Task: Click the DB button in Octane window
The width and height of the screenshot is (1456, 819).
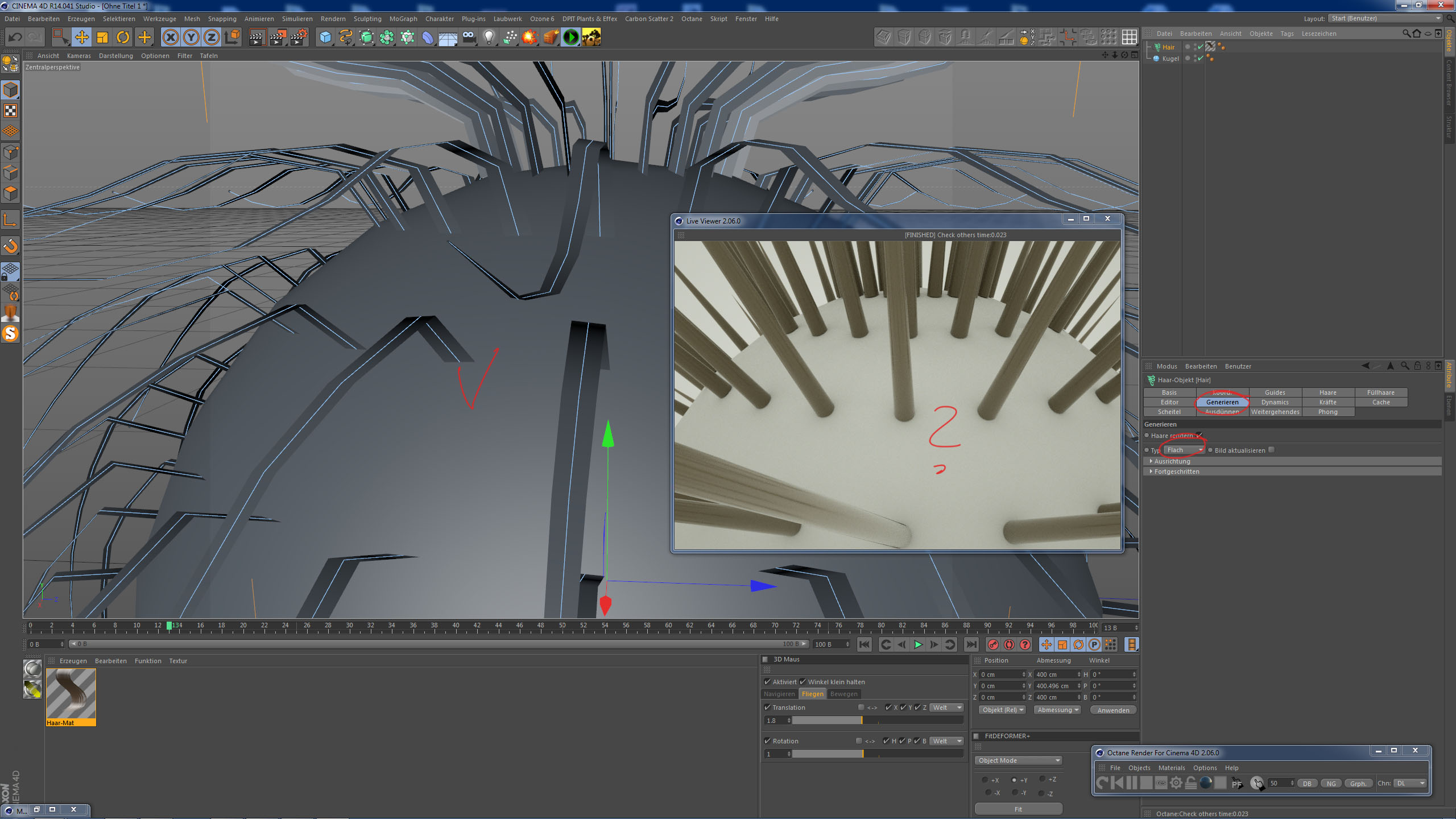Action: 1307,784
